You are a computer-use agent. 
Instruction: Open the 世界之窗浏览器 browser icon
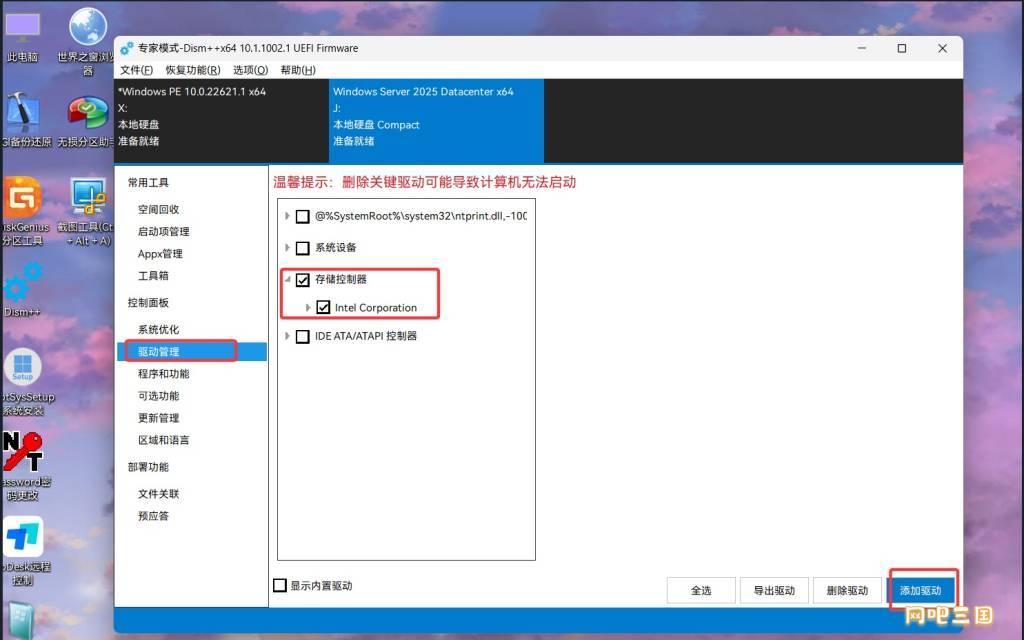tap(88, 28)
